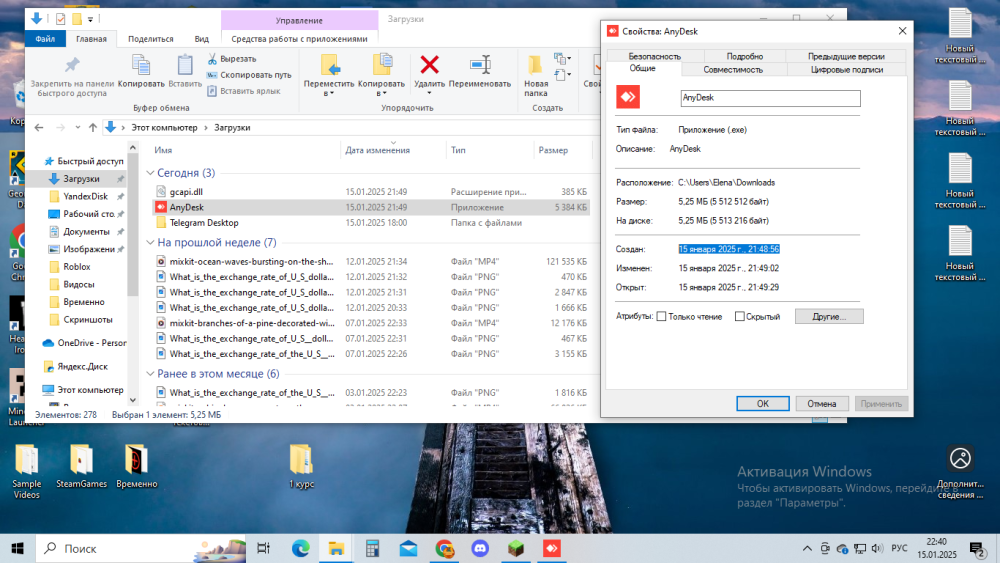Open the Цифровые подписи tab
1000x563 pixels.
click(x=846, y=69)
